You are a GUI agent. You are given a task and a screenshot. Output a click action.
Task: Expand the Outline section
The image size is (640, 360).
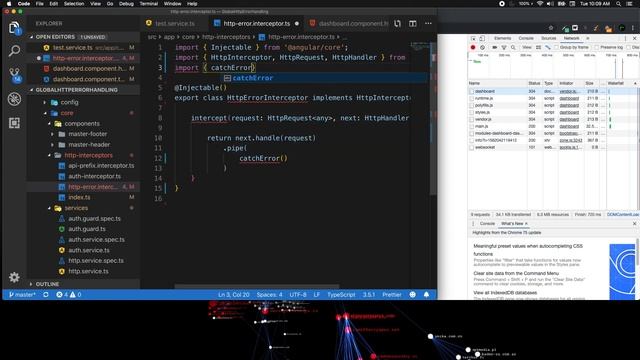click(x=31, y=284)
